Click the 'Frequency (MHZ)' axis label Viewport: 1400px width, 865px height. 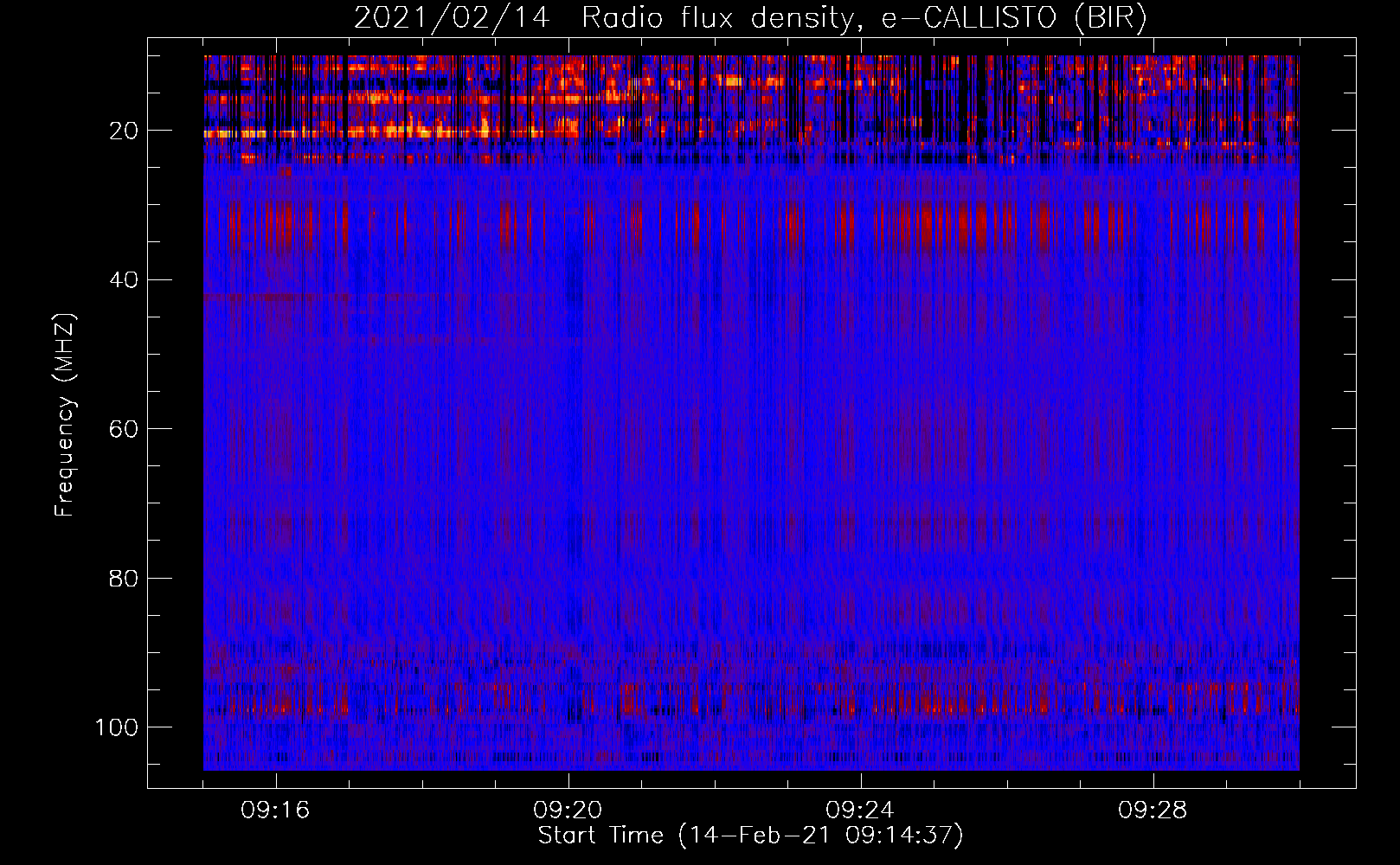click(x=65, y=415)
